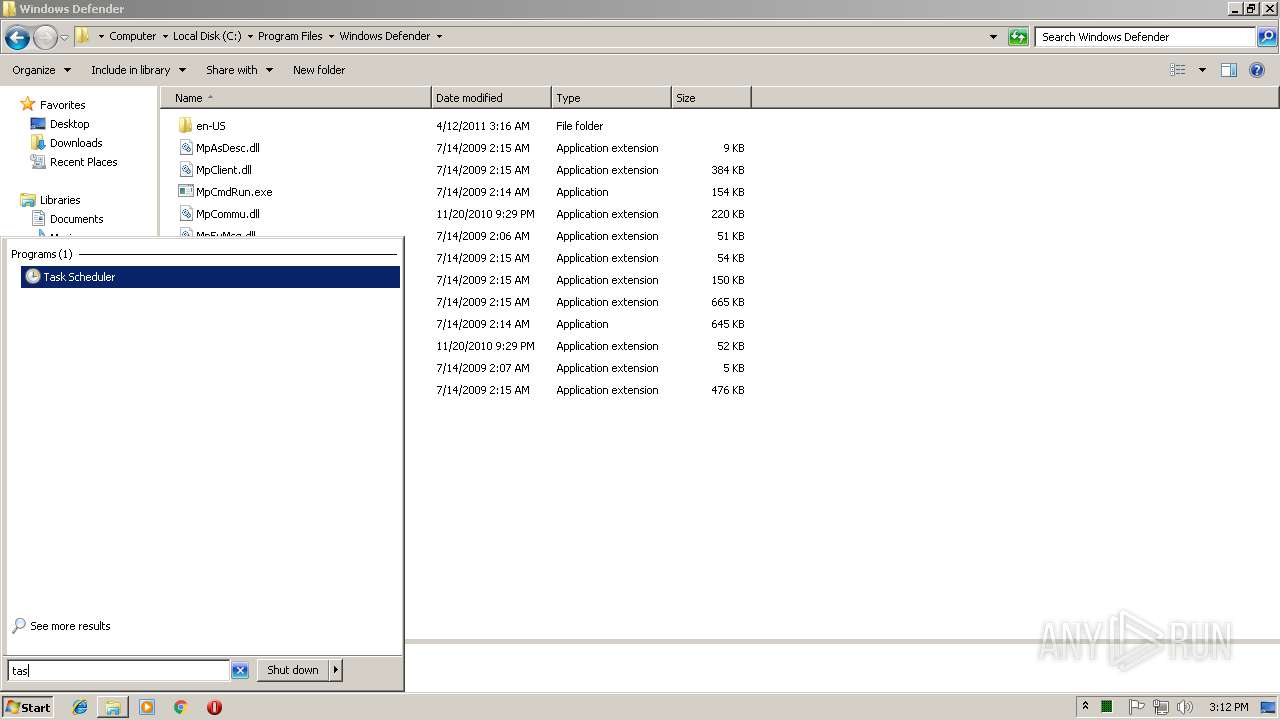Click the 645 KB size cell

(728, 324)
